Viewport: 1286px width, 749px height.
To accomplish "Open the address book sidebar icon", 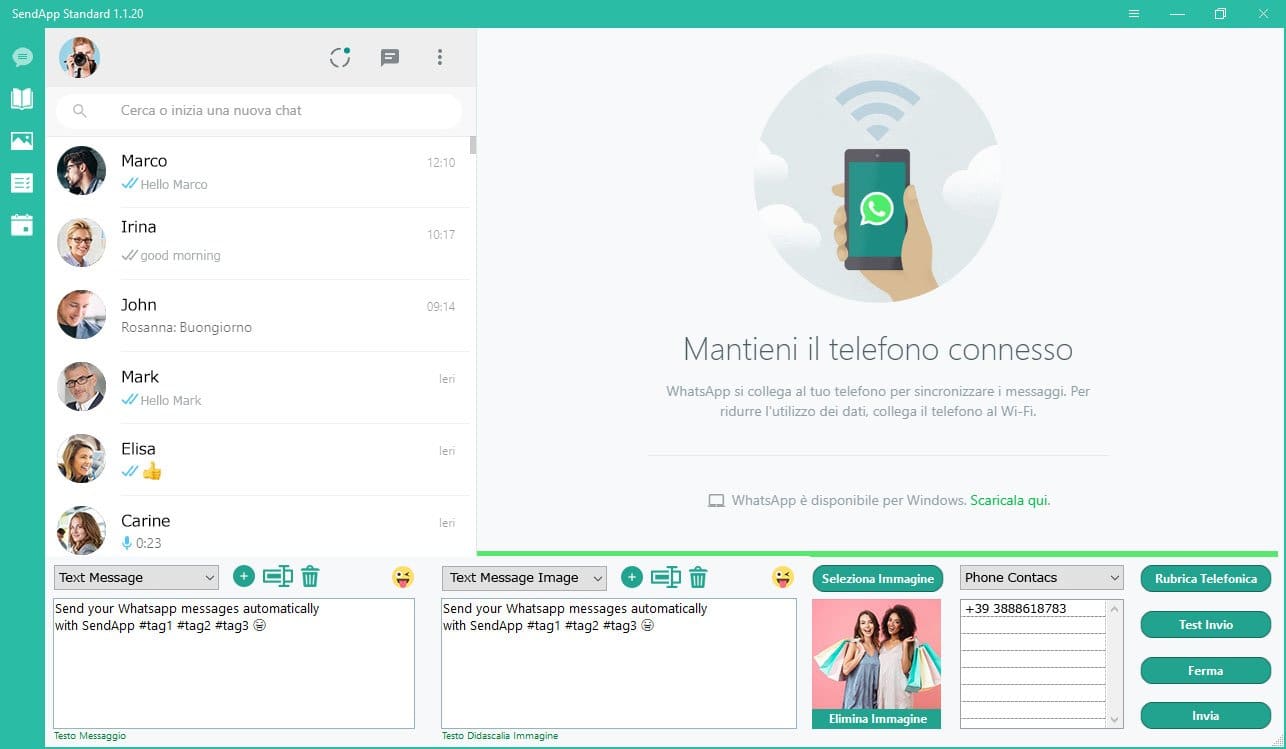I will 22,99.
